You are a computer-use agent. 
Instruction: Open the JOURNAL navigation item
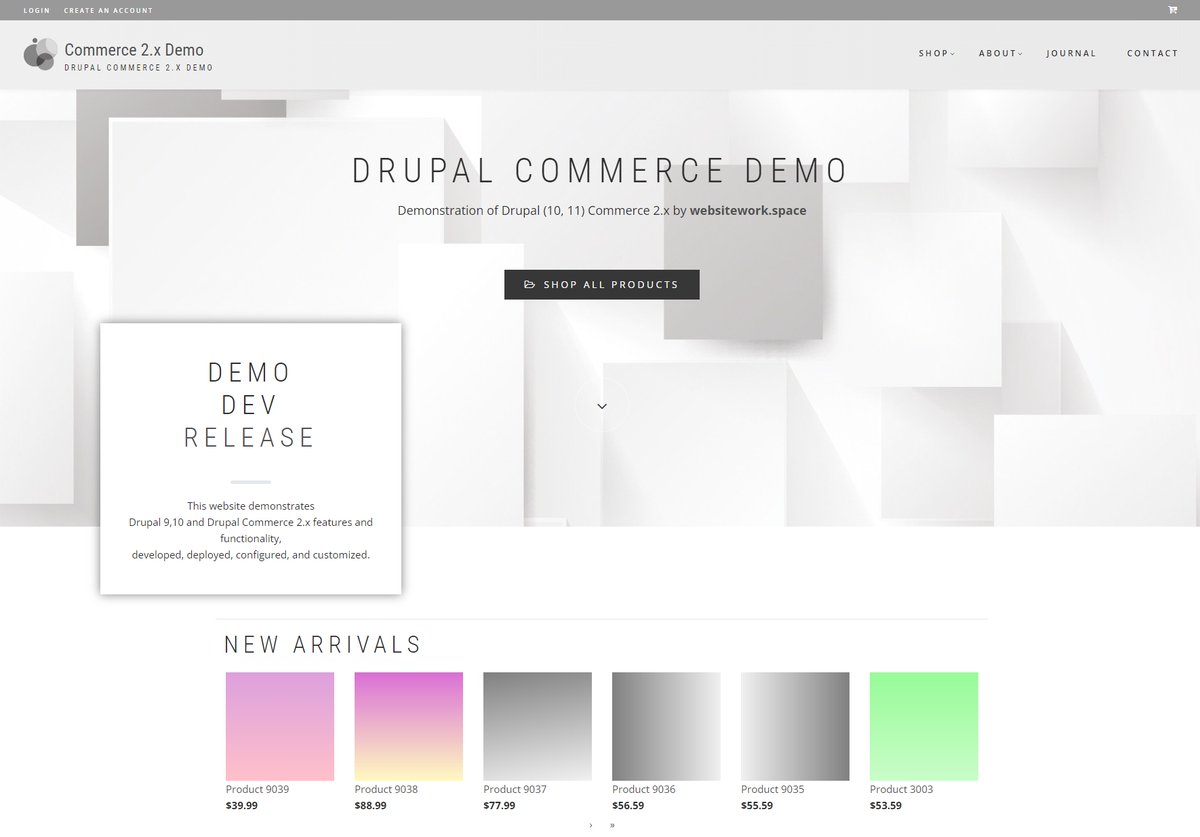coord(1071,53)
